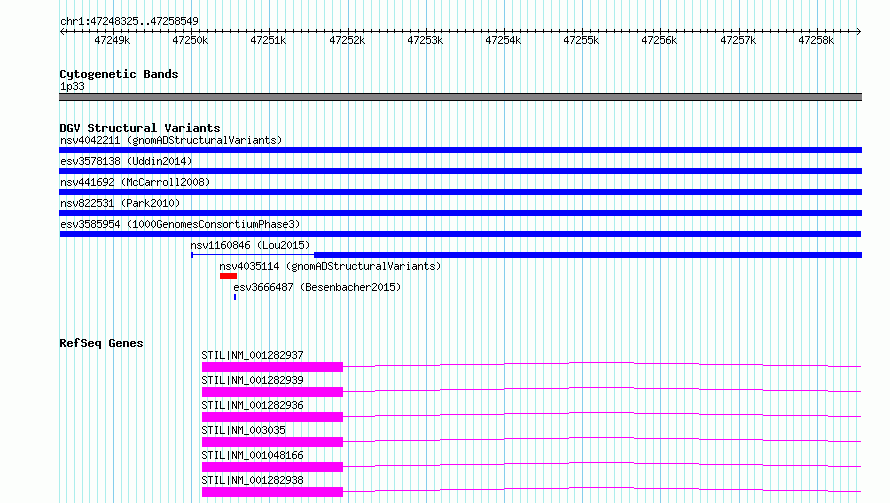Open the DGV Structural Variants track title
The height and width of the screenshot is (503, 890).
pos(140,128)
